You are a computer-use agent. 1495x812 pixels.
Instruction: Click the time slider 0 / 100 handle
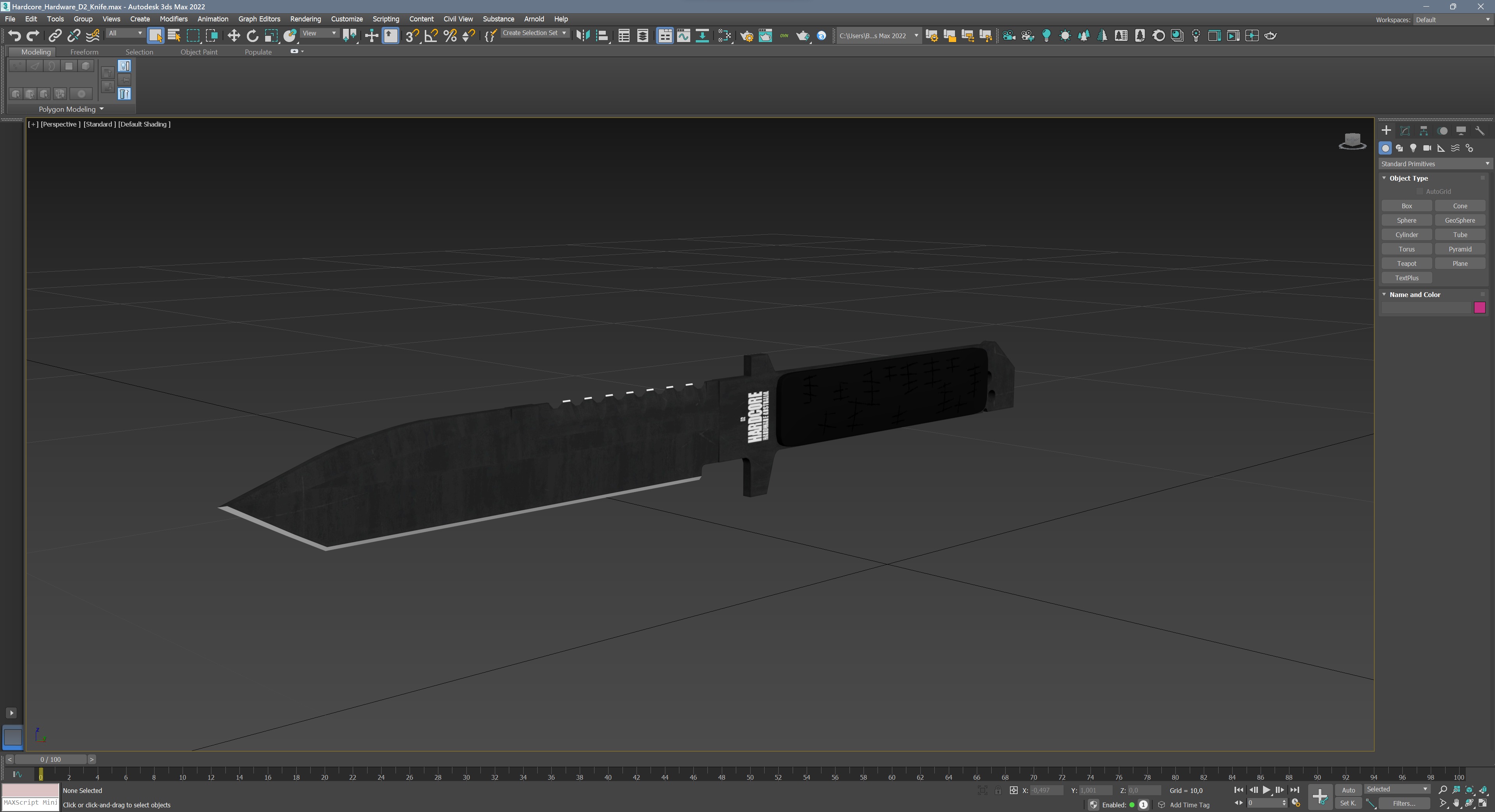pos(51,759)
